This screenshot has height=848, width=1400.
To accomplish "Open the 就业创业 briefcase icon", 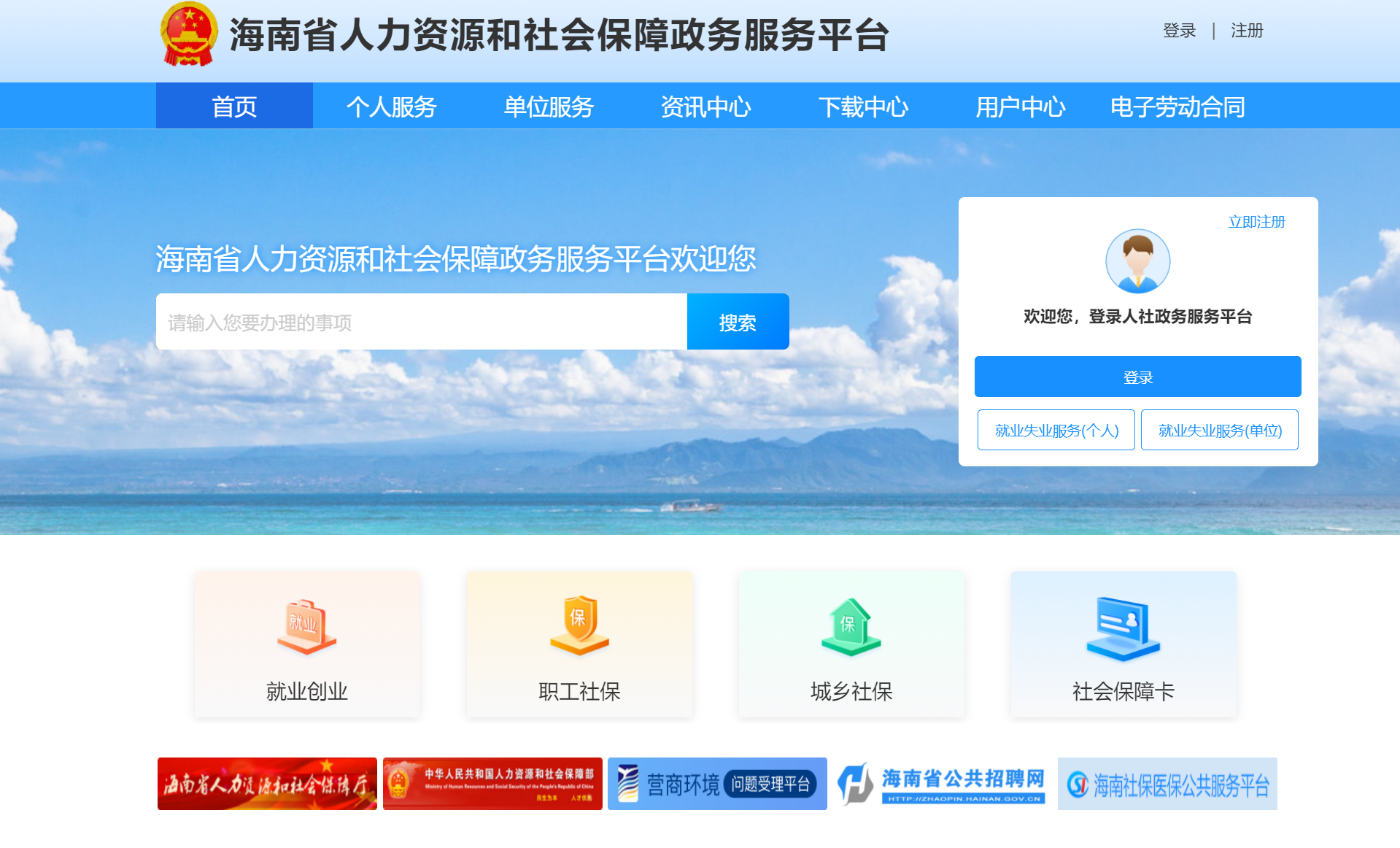I will 306,626.
